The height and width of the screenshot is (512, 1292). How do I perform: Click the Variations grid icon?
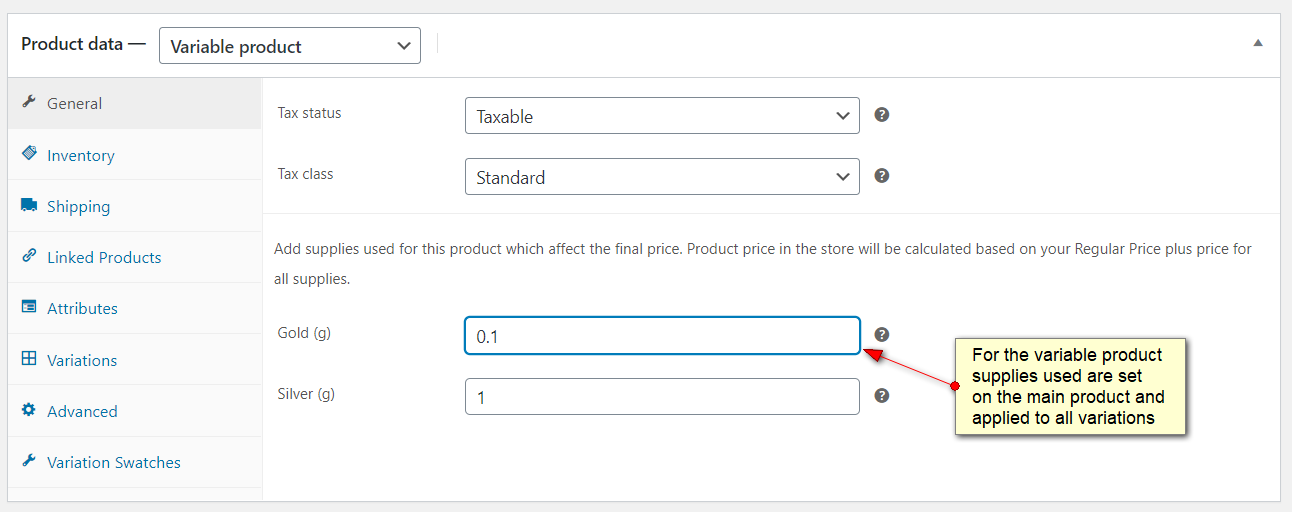coord(29,359)
